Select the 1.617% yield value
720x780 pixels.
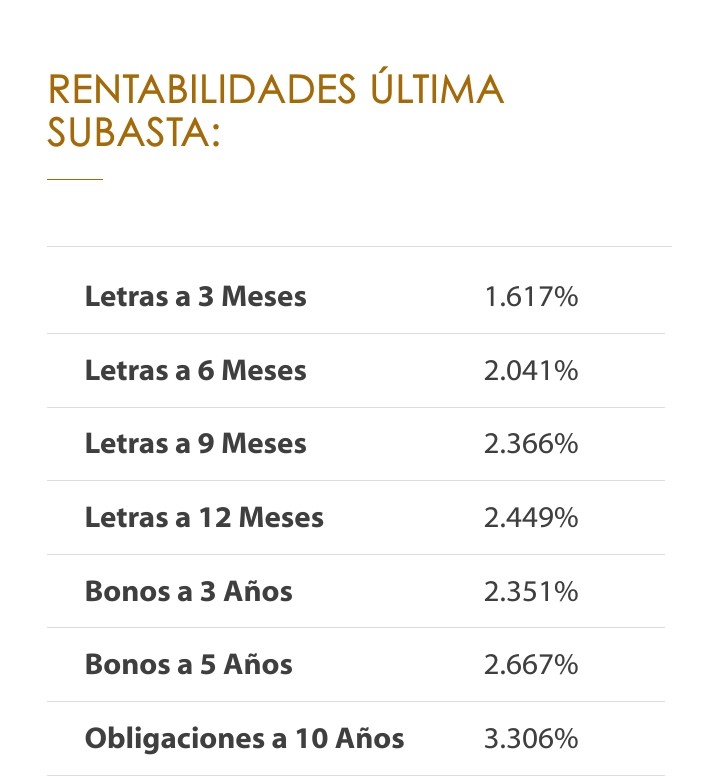click(x=531, y=297)
